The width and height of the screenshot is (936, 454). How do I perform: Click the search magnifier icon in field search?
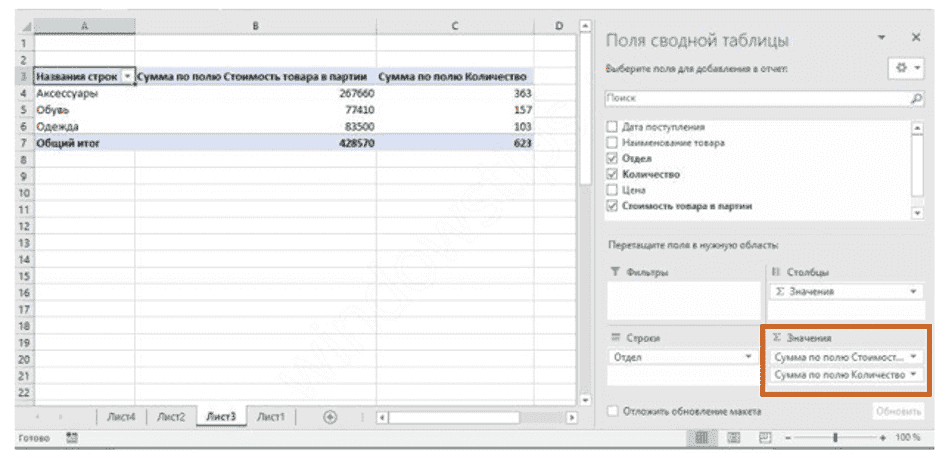(x=915, y=99)
